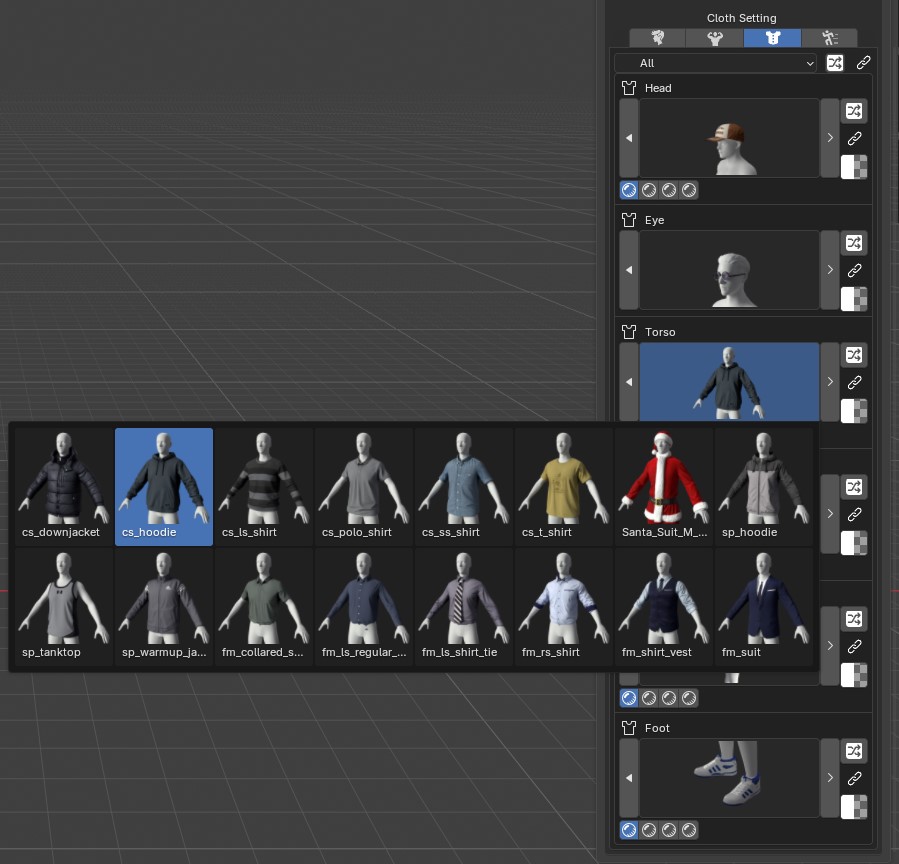This screenshot has height=864, width=899.
Task: Choose fm_shirt_vest thumbnail
Action: click(664, 607)
